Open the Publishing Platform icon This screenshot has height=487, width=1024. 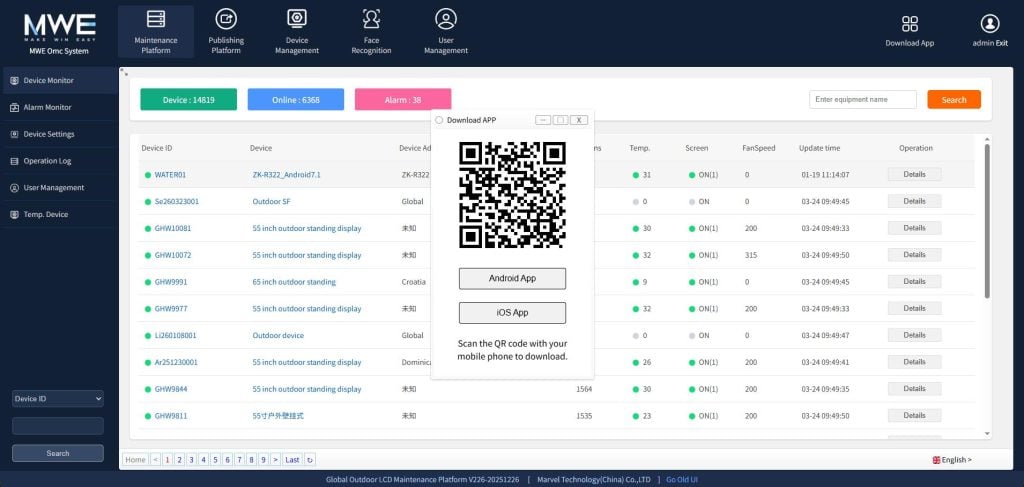226,20
